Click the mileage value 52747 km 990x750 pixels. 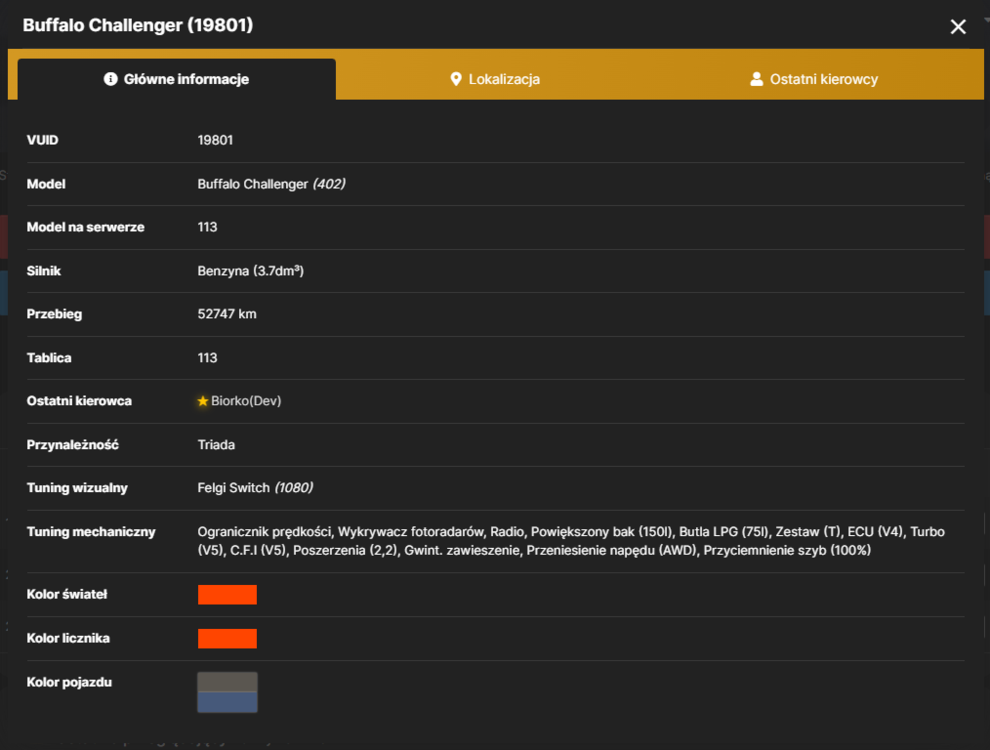click(x=227, y=314)
